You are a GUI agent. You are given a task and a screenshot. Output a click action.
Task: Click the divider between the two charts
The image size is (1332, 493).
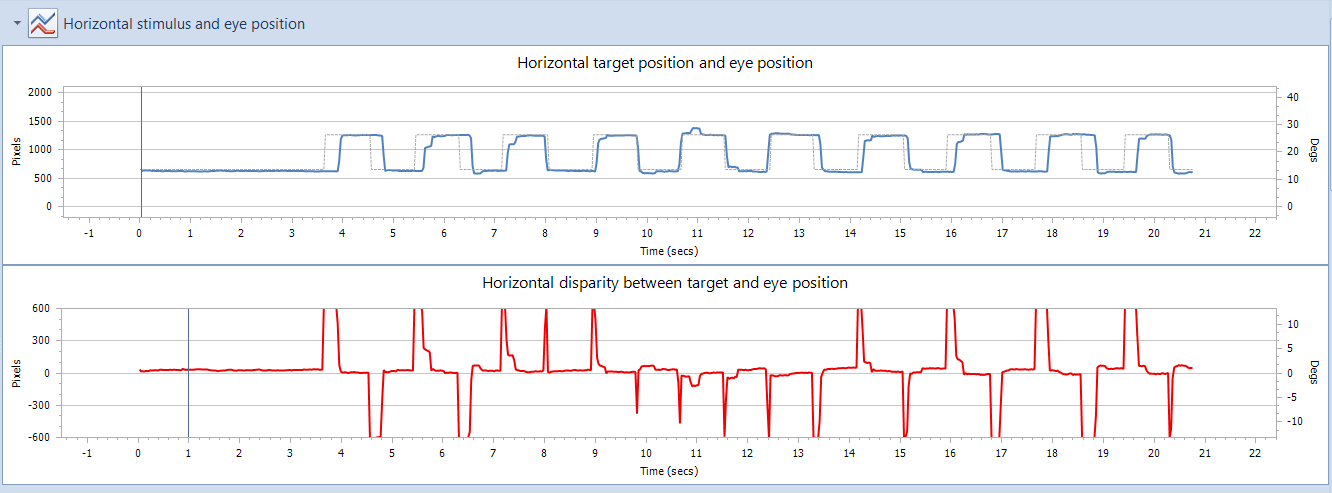click(664, 265)
